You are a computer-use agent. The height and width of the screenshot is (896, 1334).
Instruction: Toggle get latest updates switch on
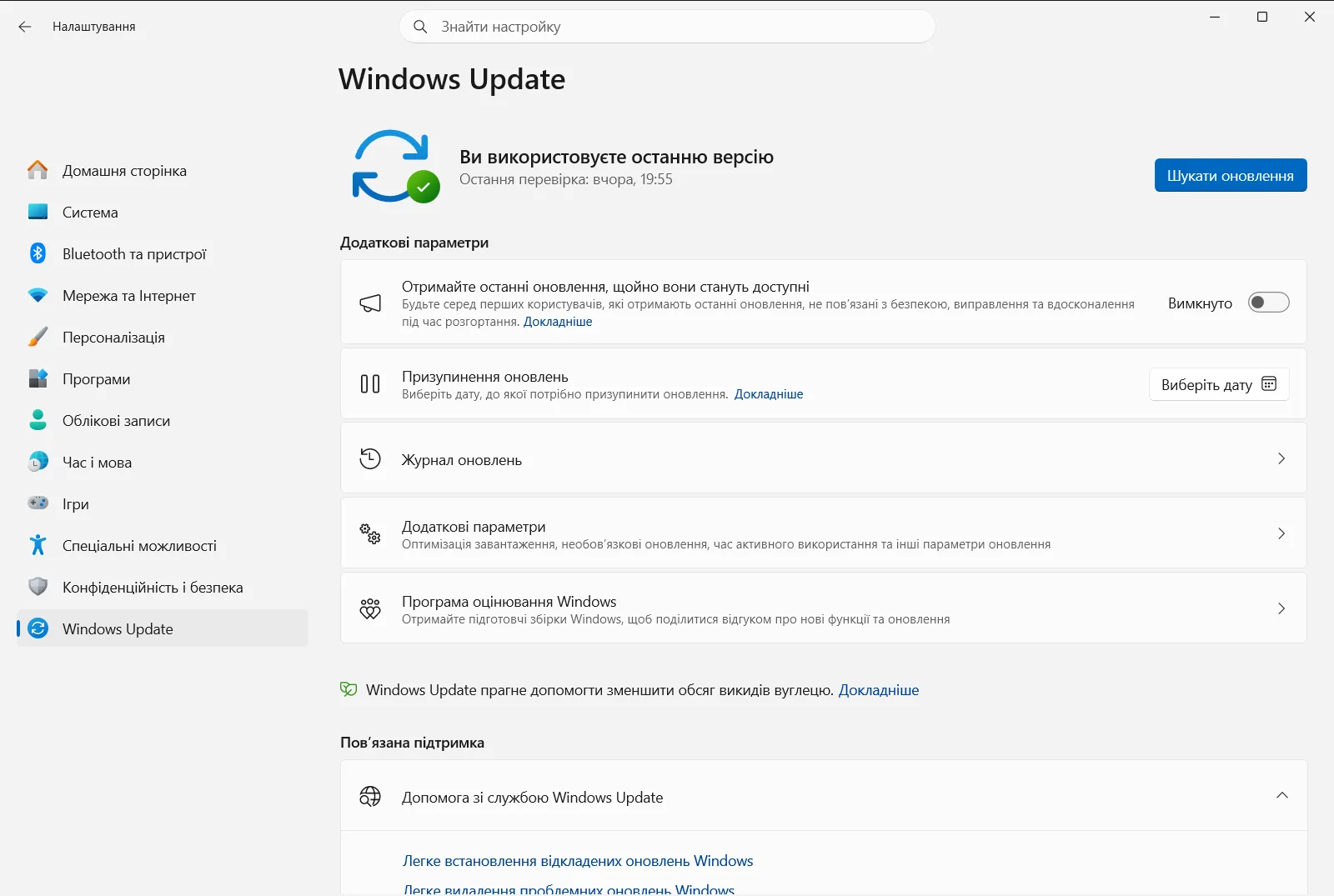(x=1268, y=303)
